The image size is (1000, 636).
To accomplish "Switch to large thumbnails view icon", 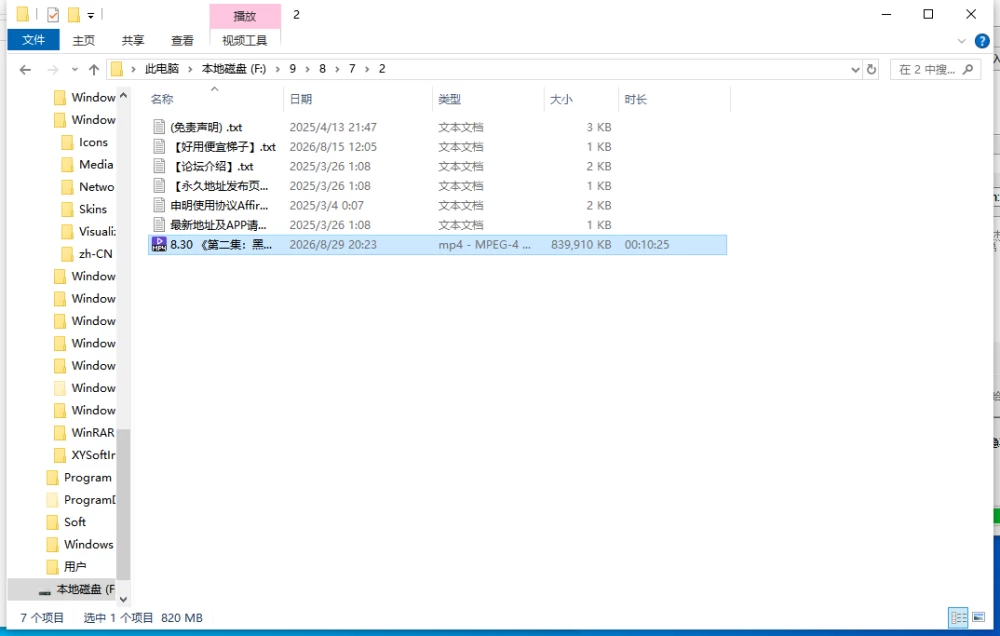I will [978, 617].
